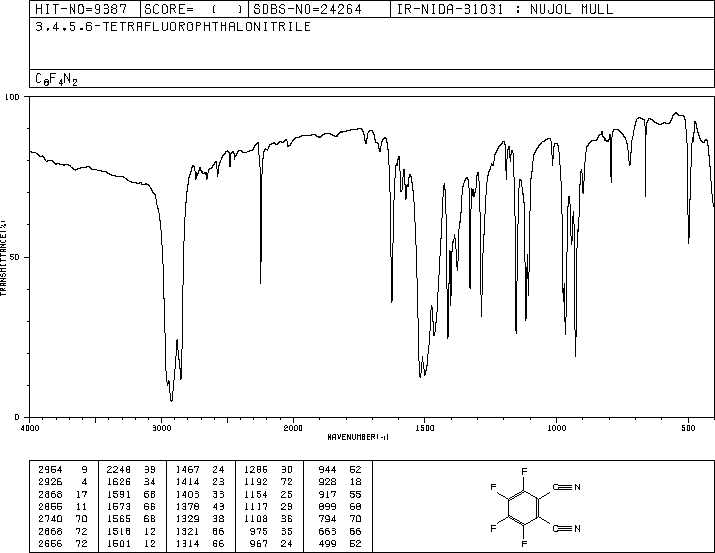Click the 1192 entry in the peak table
715x553 pixels.
256,481
